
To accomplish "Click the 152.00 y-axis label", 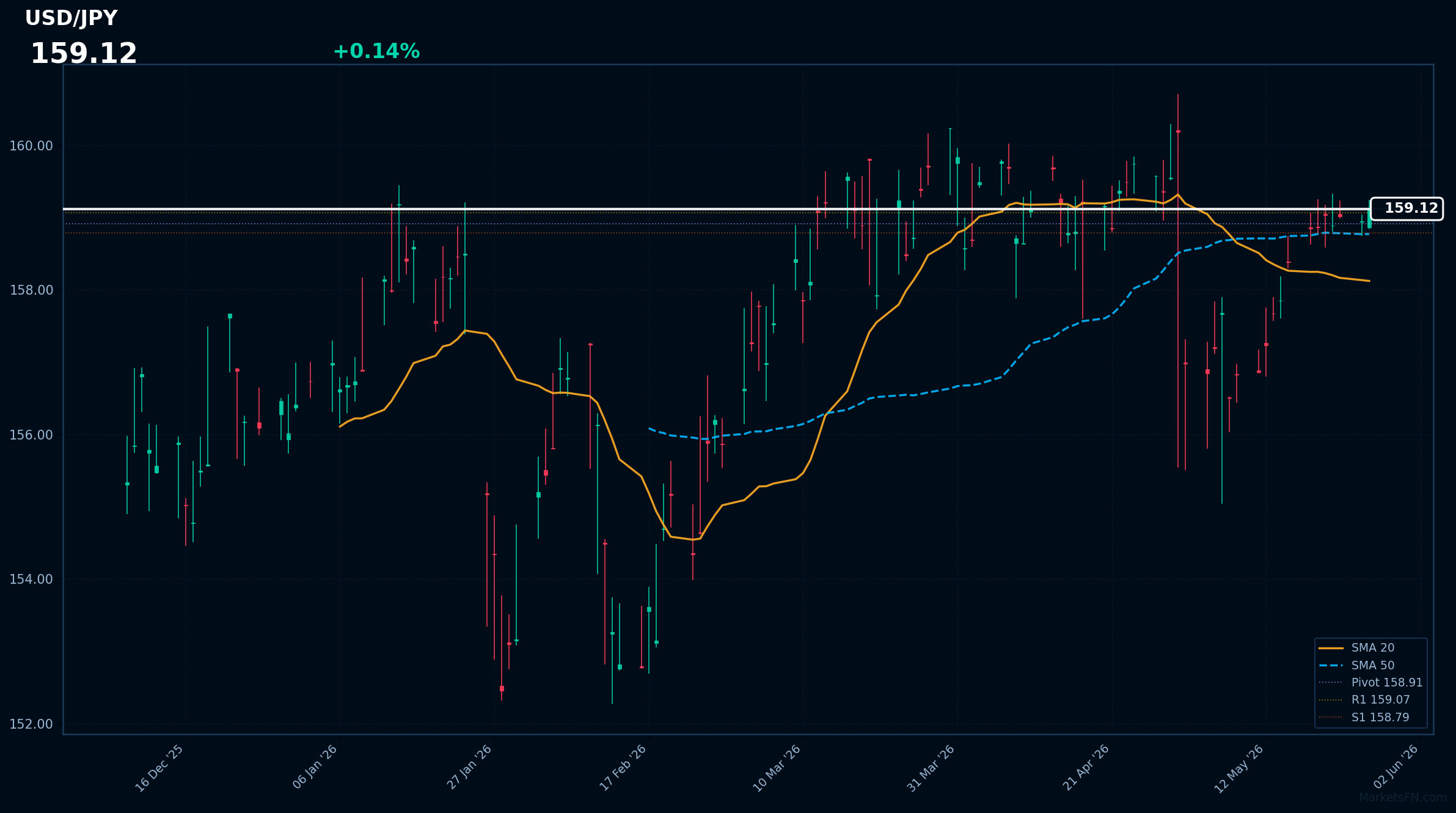I will click(x=31, y=724).
